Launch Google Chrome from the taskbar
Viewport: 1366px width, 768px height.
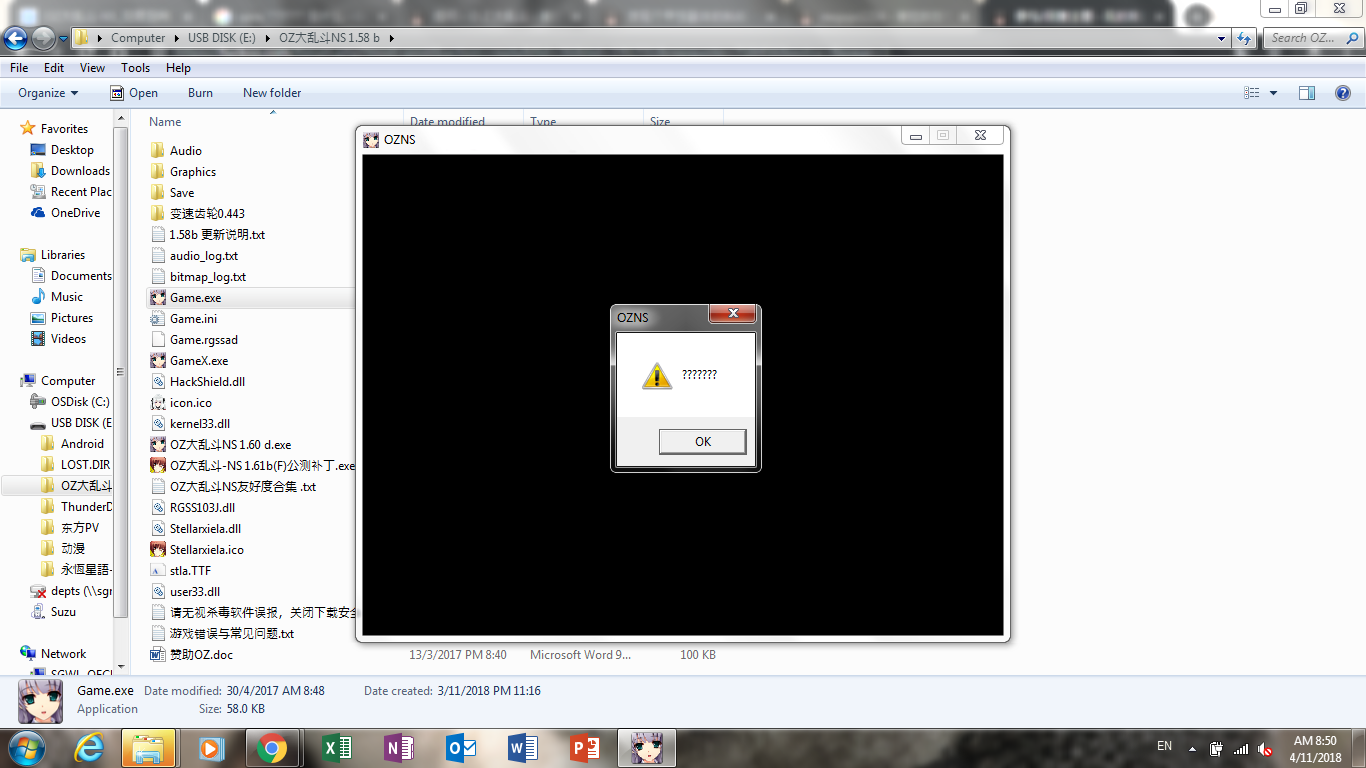(x=272, y=748)
